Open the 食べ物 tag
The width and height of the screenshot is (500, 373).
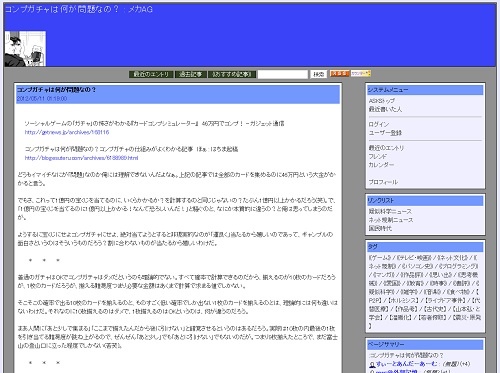pos(458,292)
